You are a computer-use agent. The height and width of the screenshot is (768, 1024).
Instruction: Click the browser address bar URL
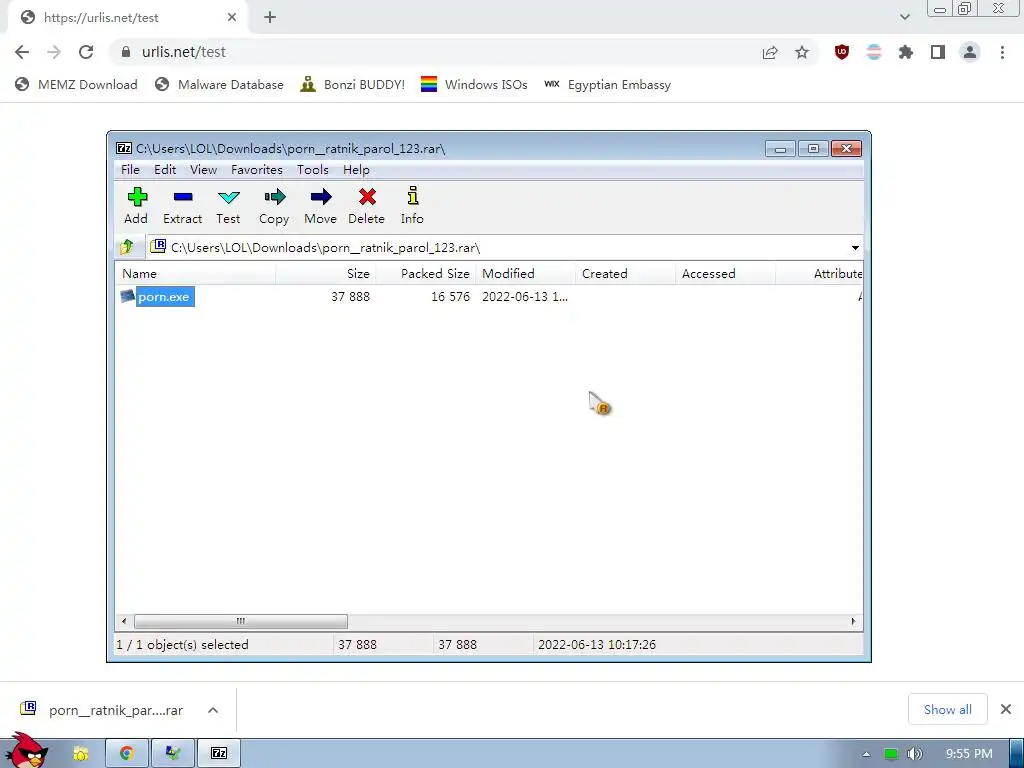coord(184,52)
